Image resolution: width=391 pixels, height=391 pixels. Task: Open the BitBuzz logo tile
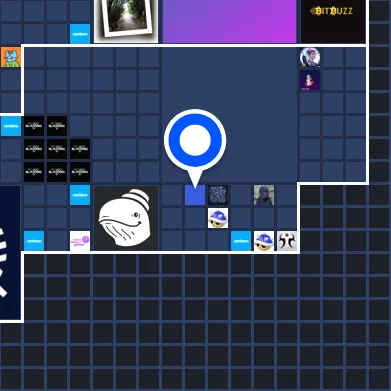pos(333,21)
